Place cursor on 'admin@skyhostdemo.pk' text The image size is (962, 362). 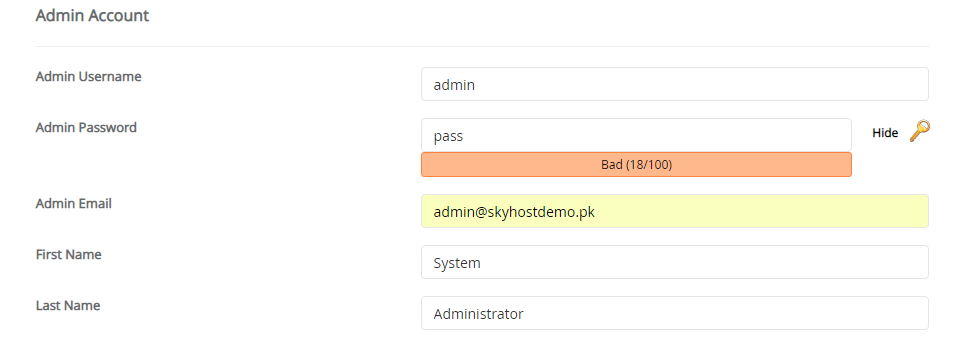[x=514, y=212]
